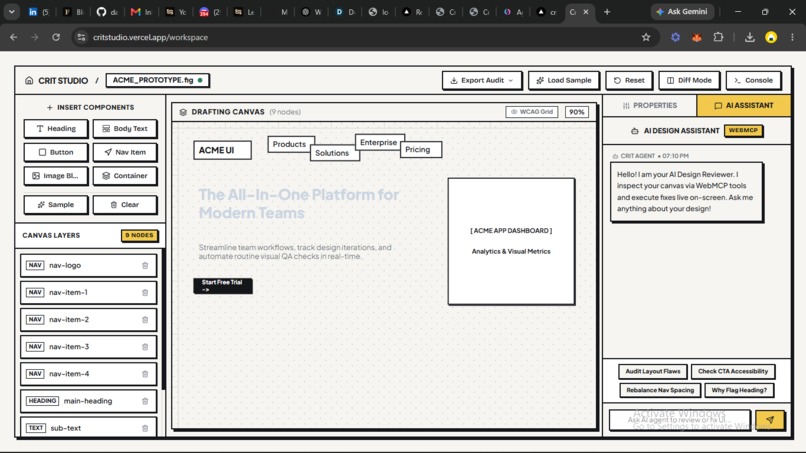View site information icon in address bar
The width and height of the screenshot is (806, 453).
pyautogui.click(x=81, y=37)
